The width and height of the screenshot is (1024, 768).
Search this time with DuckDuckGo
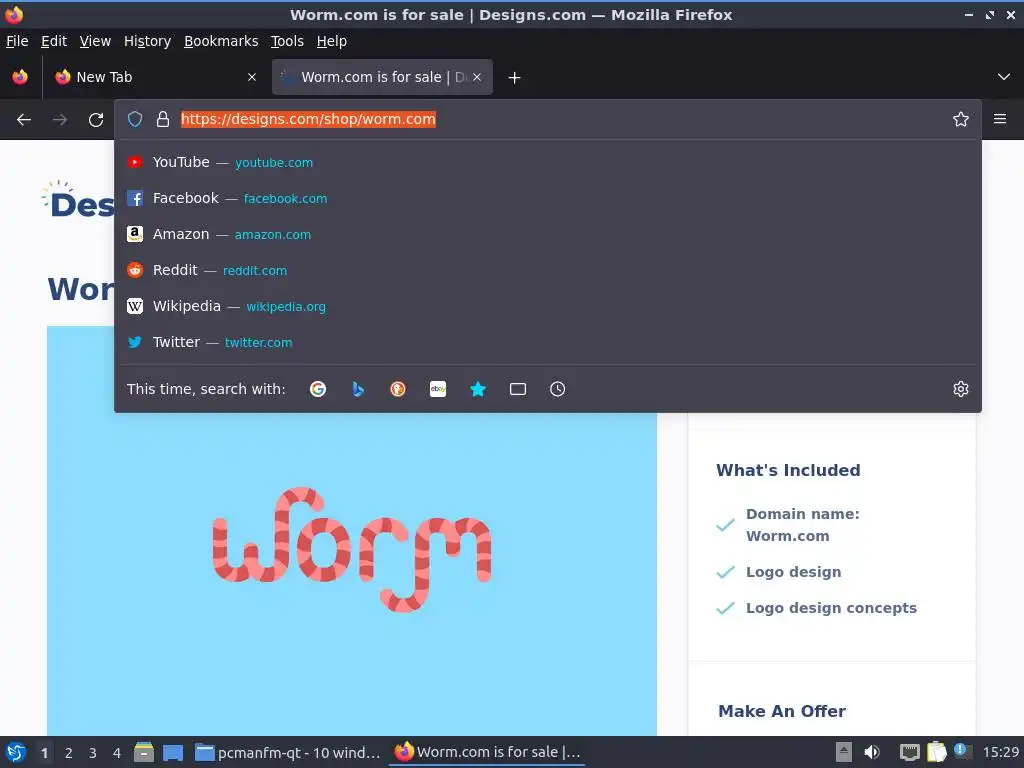(398, 389)
